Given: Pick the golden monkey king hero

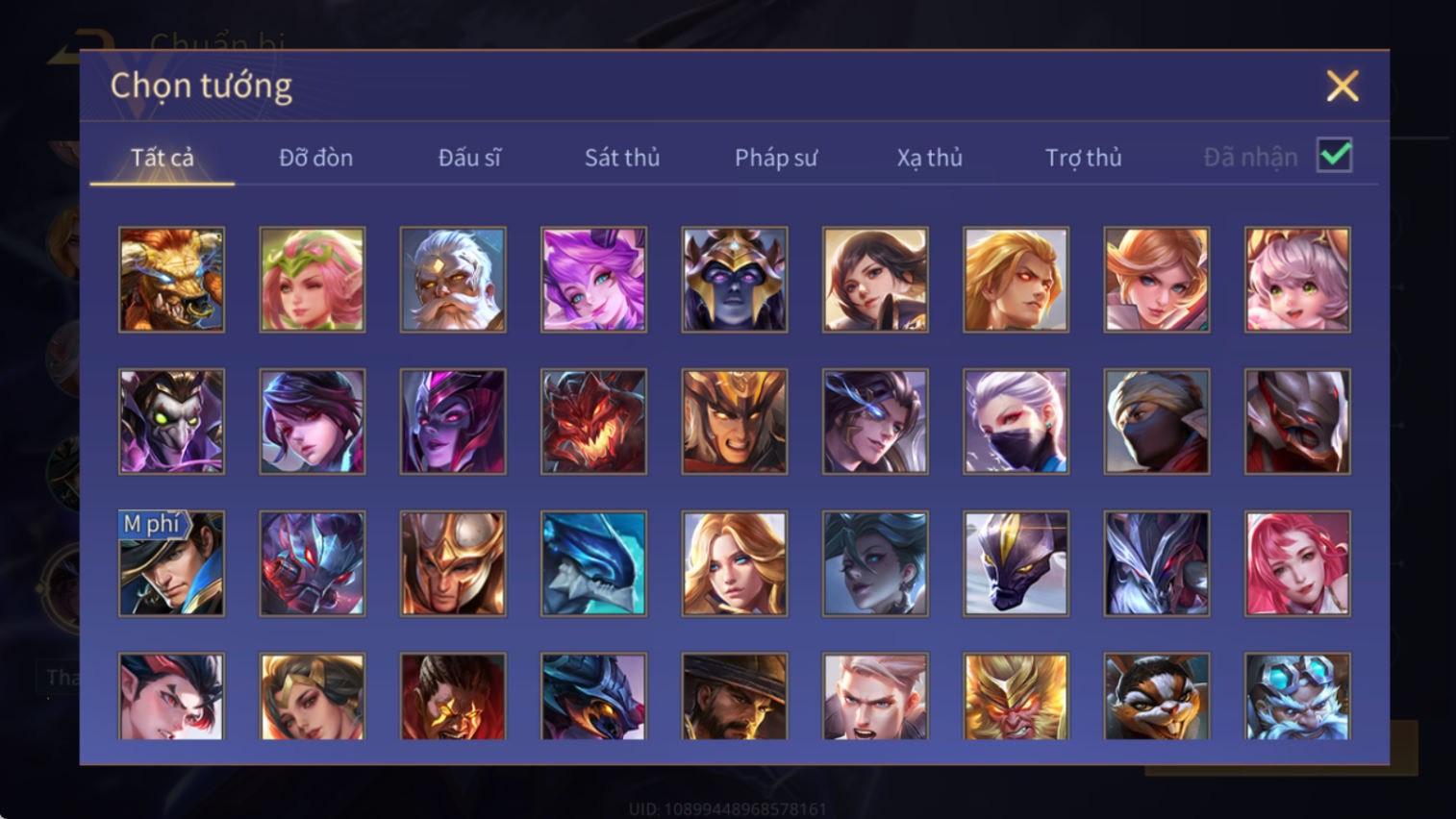Looking at the screenshot, I should [1016, 697].
